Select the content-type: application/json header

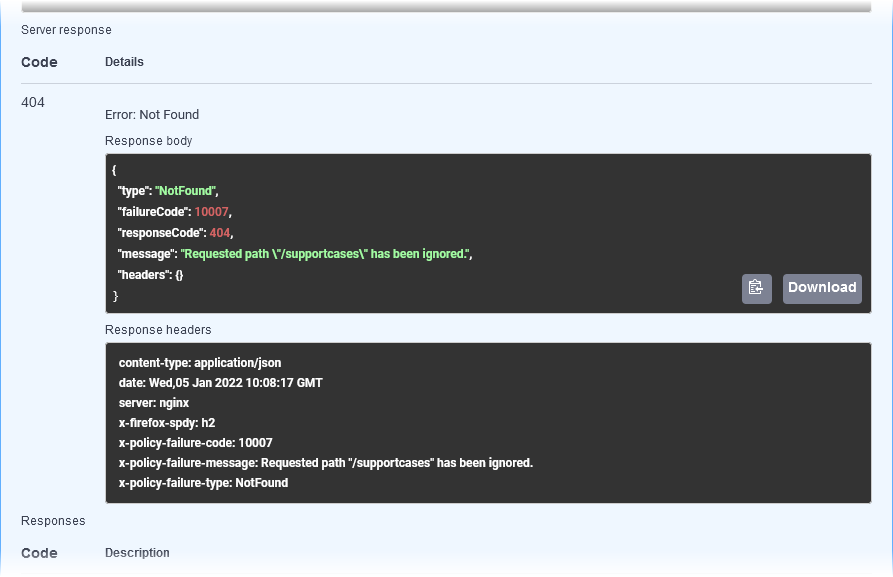click(207, 363)
